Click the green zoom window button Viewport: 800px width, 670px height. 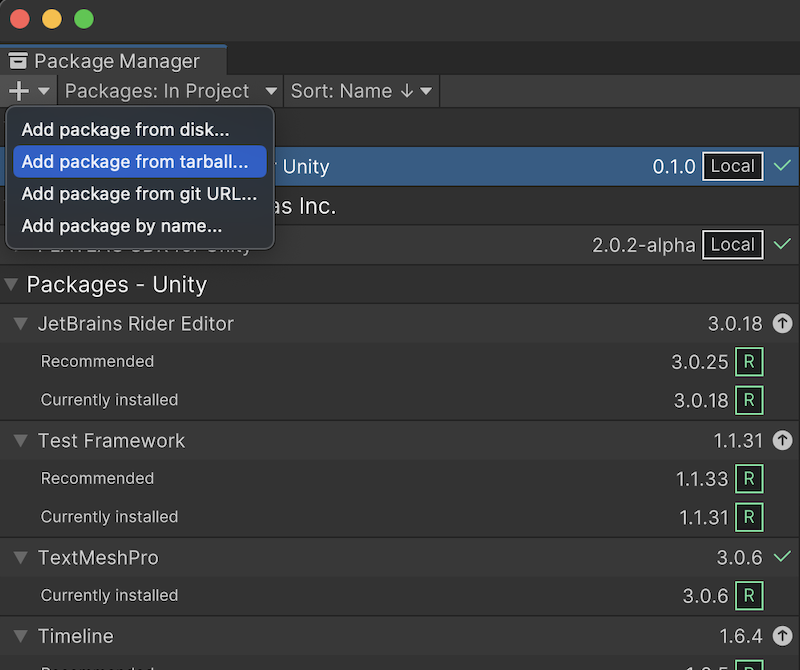pos(84,19)
